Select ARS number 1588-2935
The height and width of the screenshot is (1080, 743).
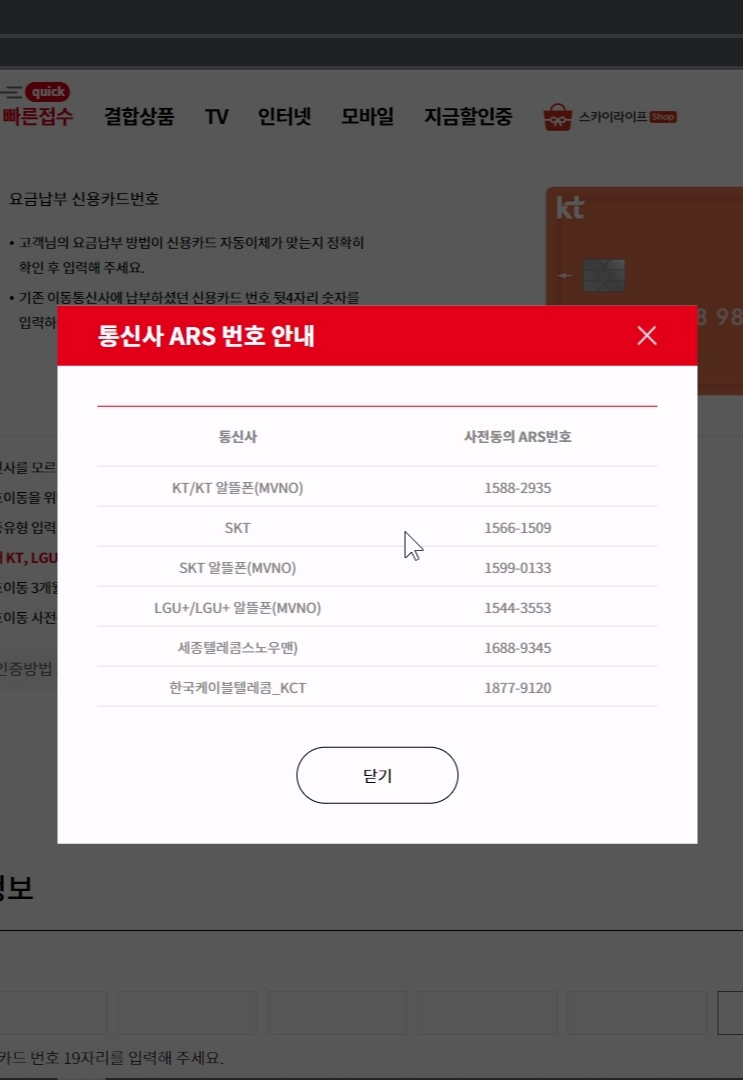coord(518,488)
